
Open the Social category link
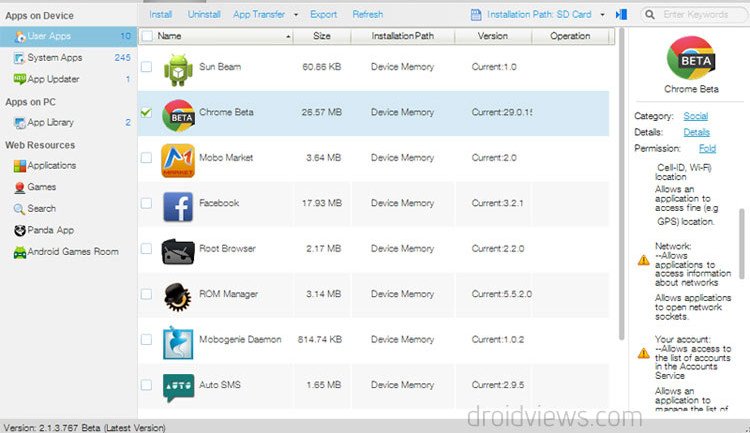tap(695, 116)
